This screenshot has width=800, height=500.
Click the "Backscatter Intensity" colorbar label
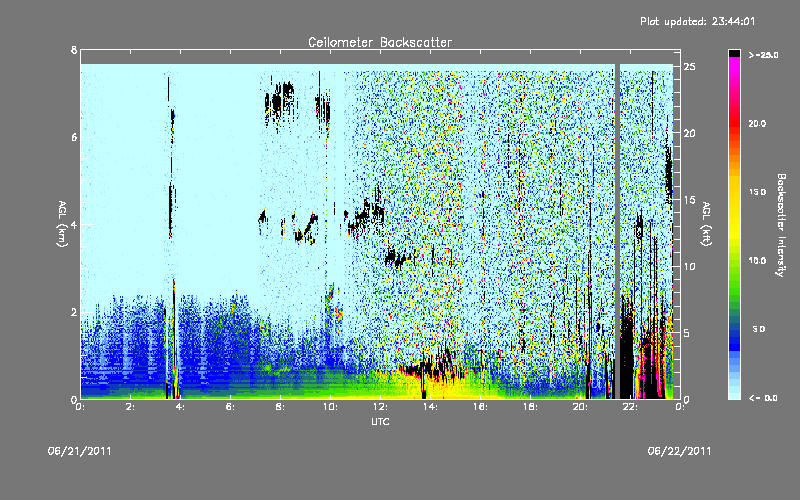[781, 225]
